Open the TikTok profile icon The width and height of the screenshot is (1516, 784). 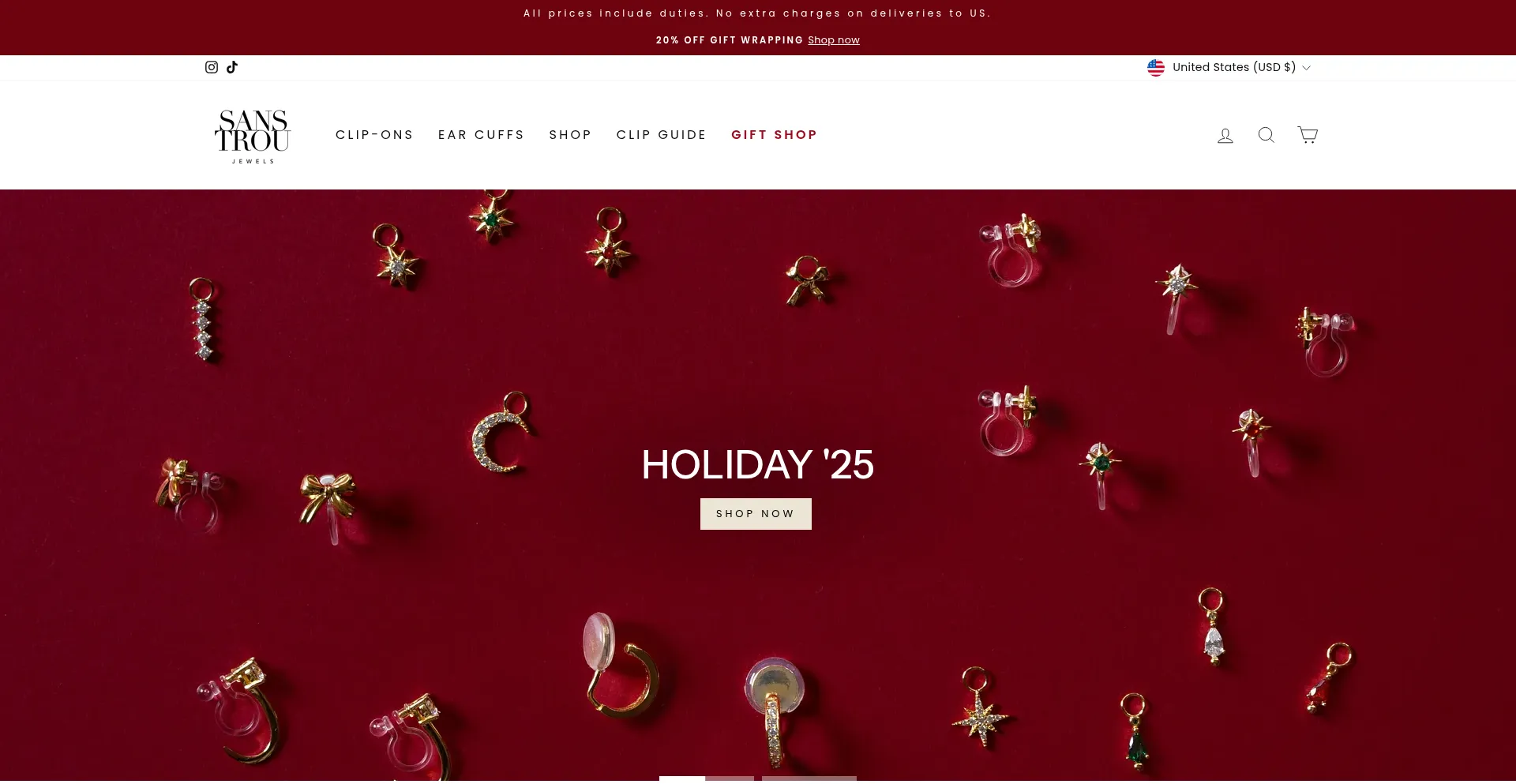(x=232, y=67)
